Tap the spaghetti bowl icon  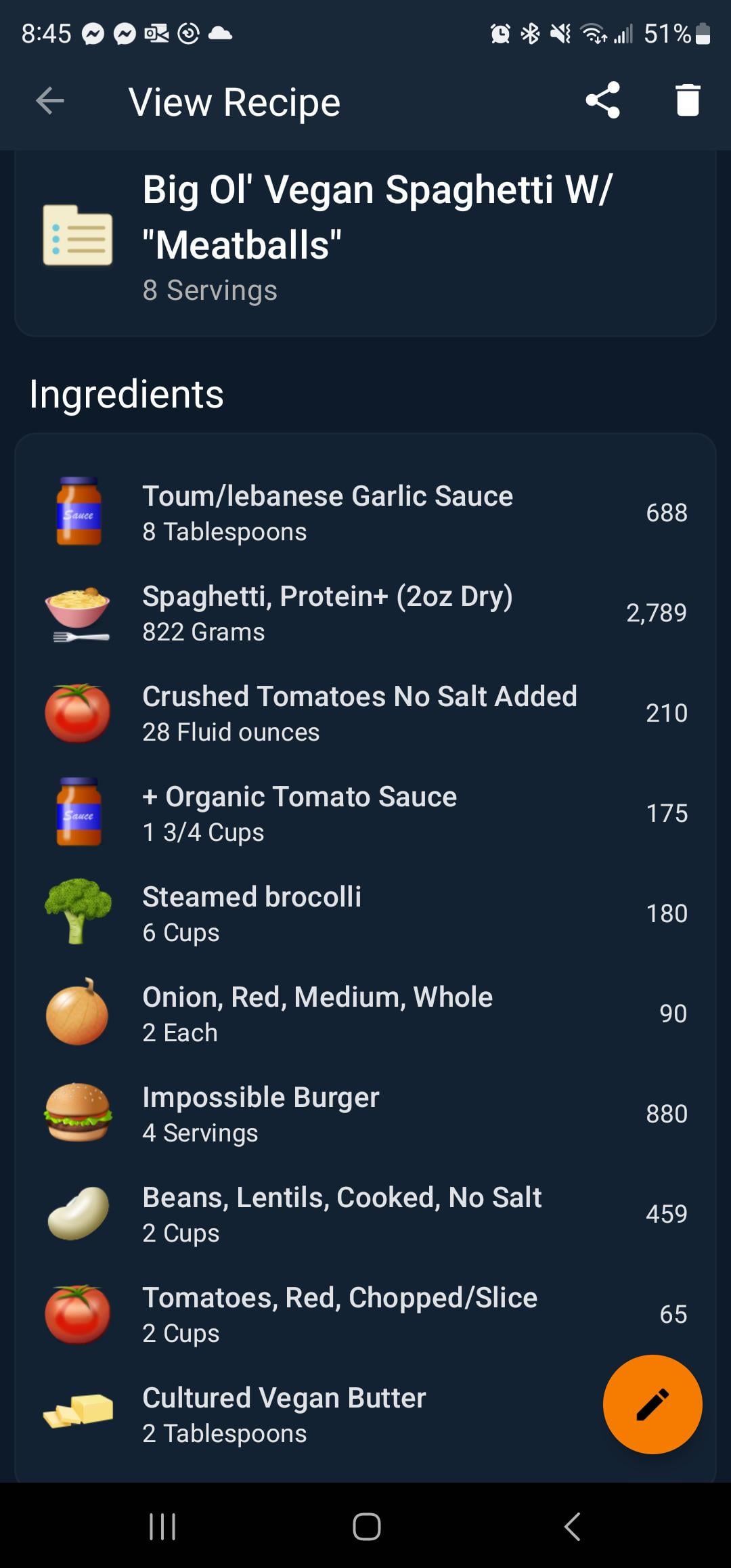(78, 613)
